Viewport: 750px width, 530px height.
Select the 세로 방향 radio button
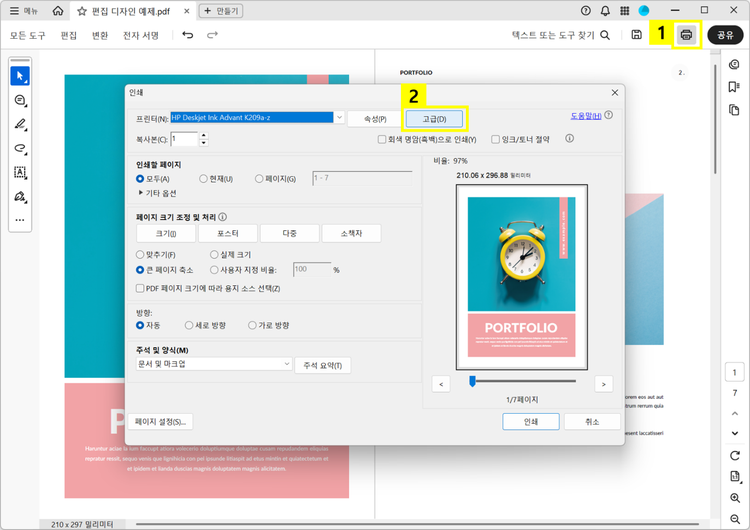[x=189, y=325]
